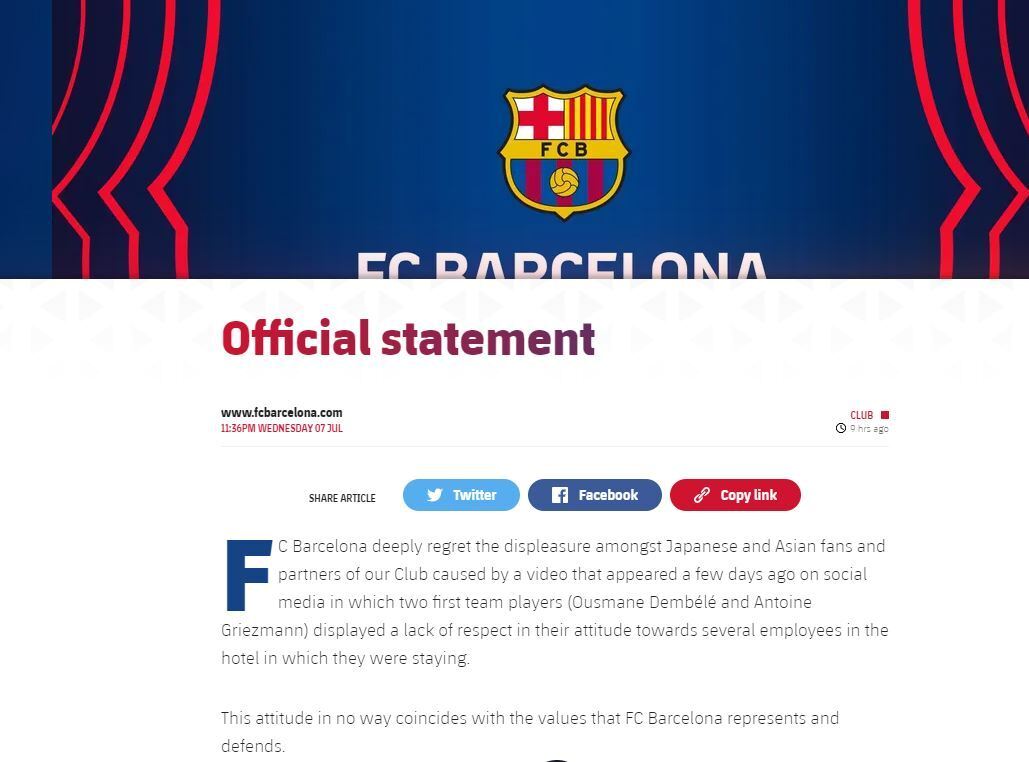Share the article via the Facebook label

608,495
